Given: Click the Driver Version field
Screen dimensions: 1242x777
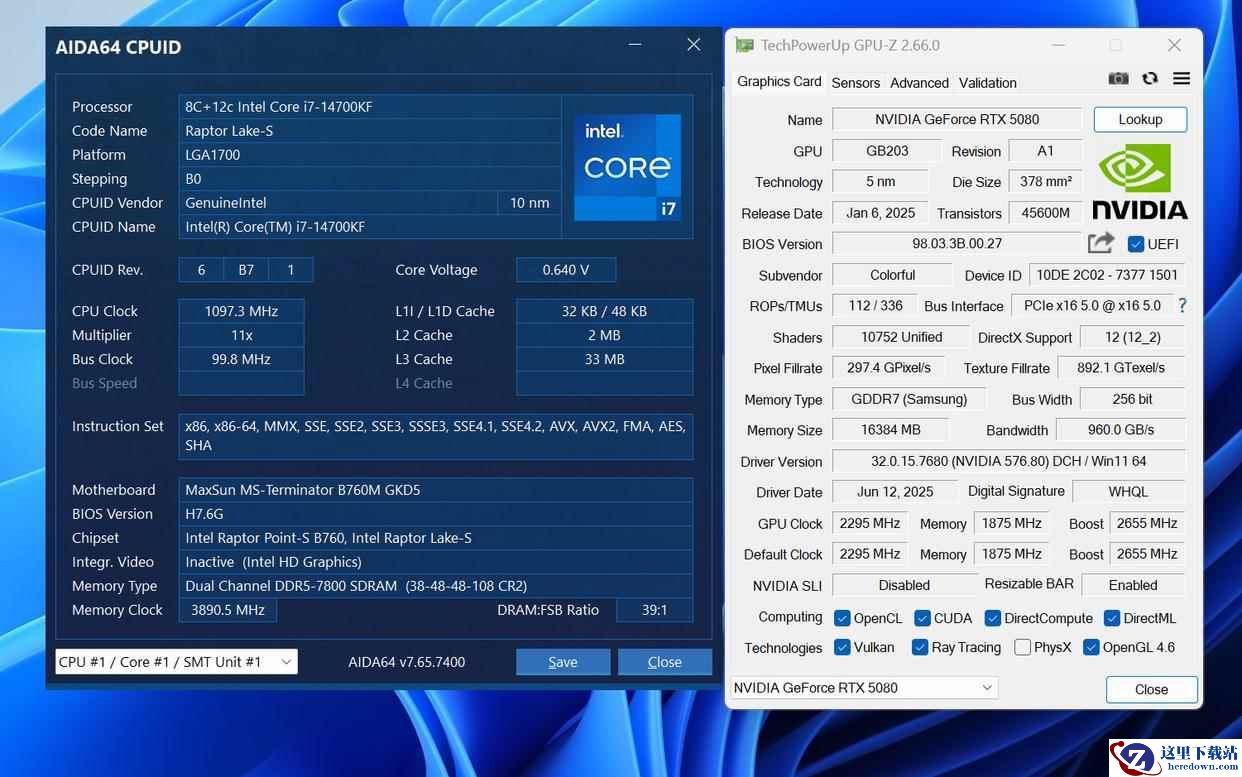Looking at the screenshot, I should tap(1008, 461).
